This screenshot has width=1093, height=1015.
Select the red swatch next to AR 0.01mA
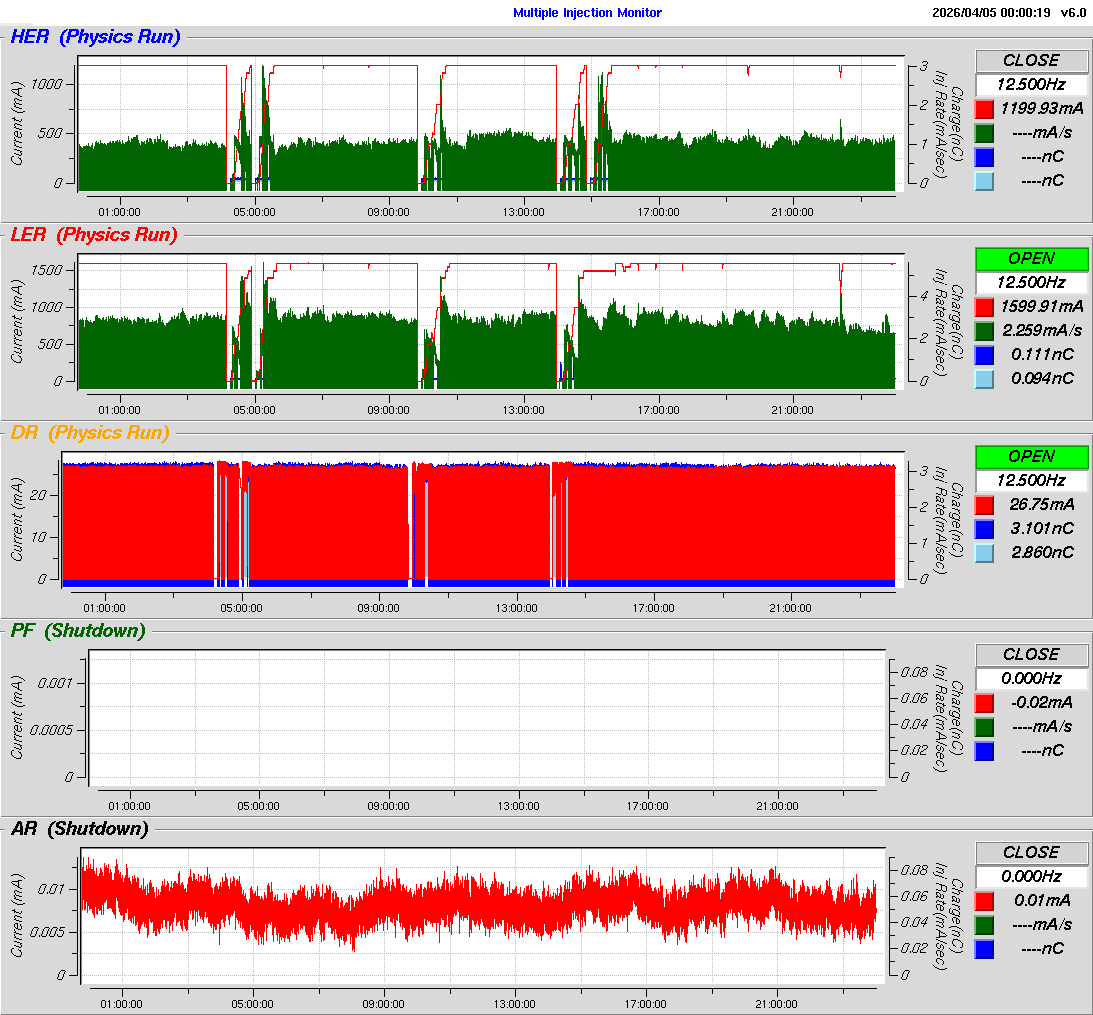(984, 900)
